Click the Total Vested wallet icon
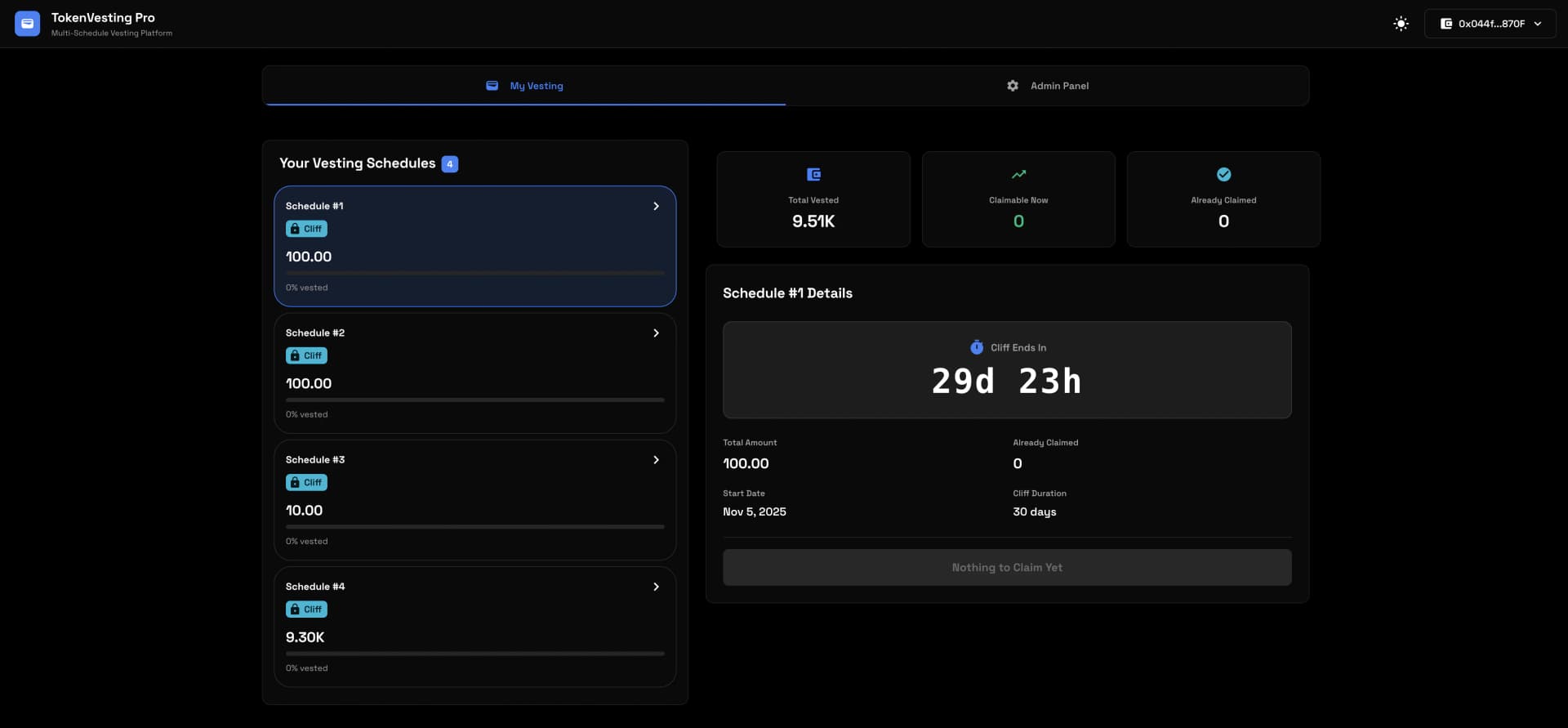Image resolution: width=1568 pixels, height=728 pixels. 813,174
